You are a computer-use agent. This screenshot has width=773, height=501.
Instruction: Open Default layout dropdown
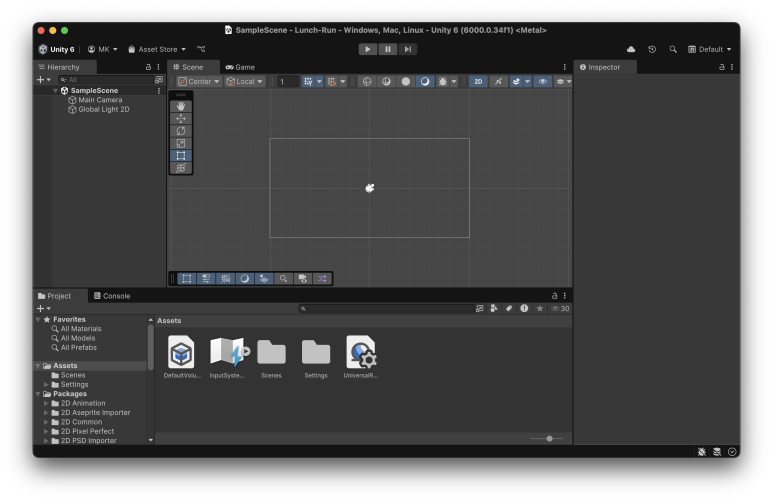[x=709, y=49]
